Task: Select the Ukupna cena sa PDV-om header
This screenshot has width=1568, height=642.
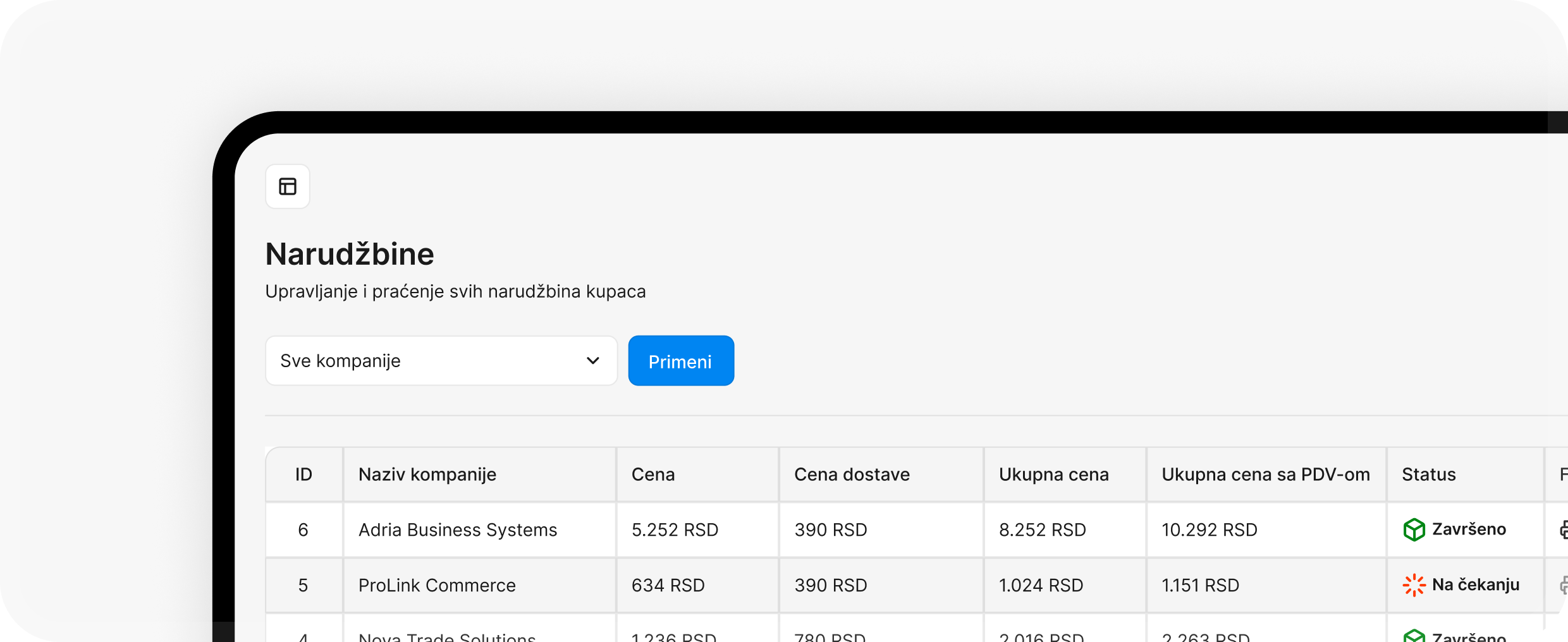Action: pyautogui.click(x=1266, y=475)
